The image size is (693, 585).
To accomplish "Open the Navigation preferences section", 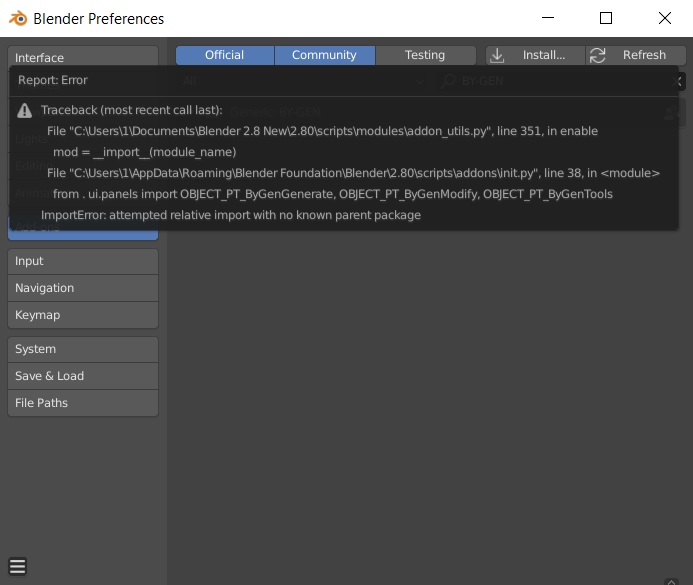I will coord(83,288).
